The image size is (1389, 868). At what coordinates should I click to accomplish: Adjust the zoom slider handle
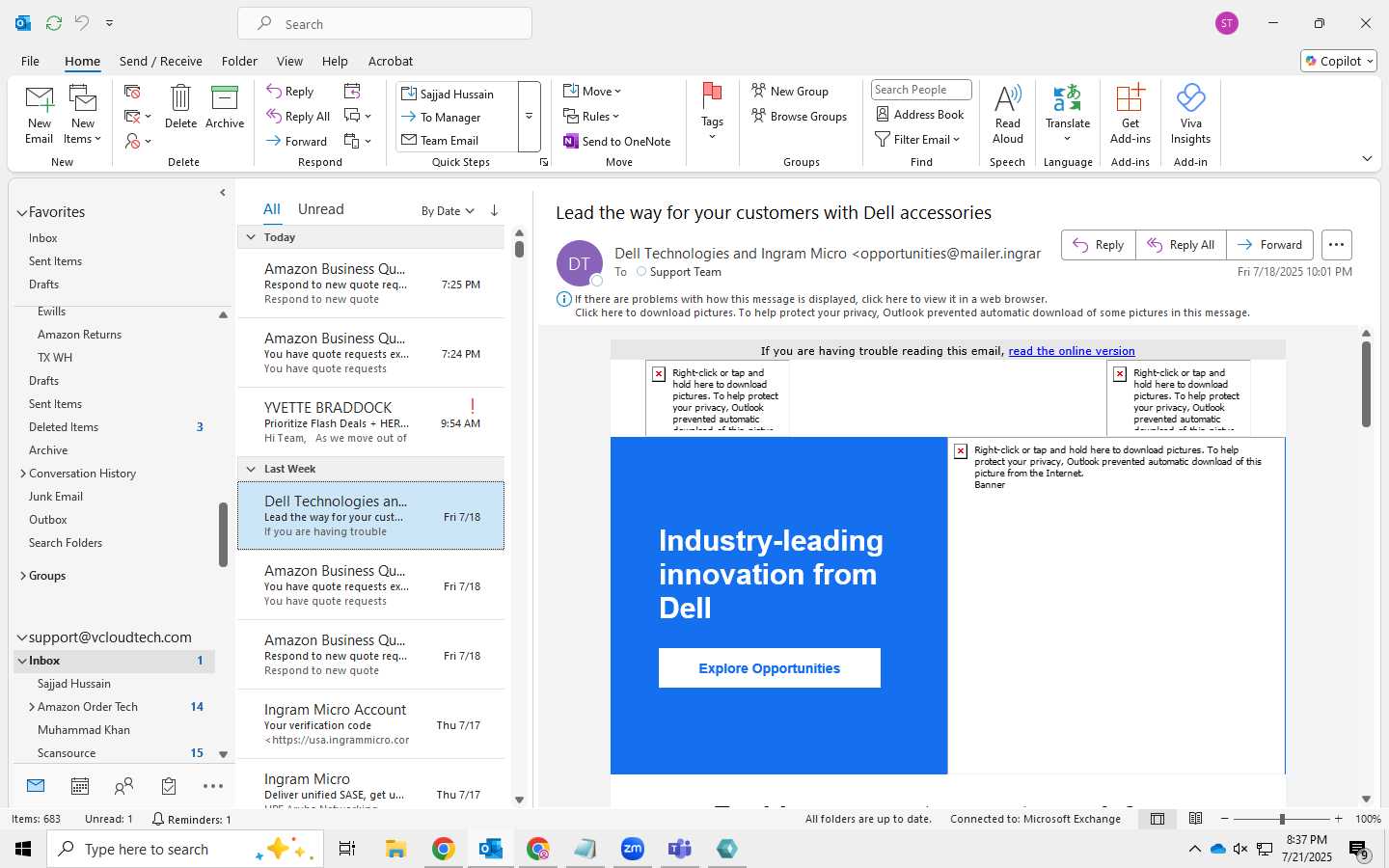pyautogui.click(x=1282, y=819)
